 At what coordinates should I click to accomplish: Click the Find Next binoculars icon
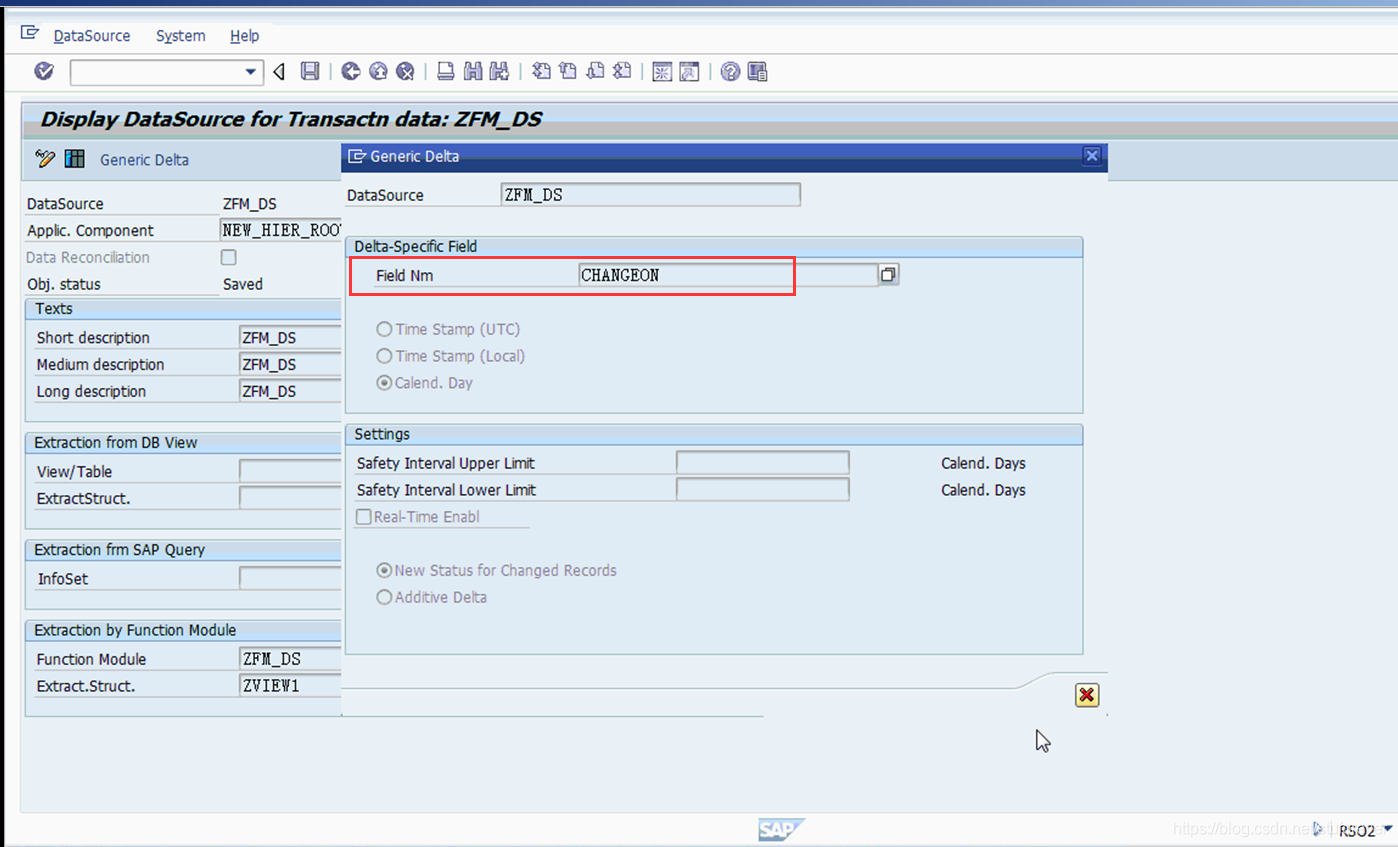pos(499,71)
